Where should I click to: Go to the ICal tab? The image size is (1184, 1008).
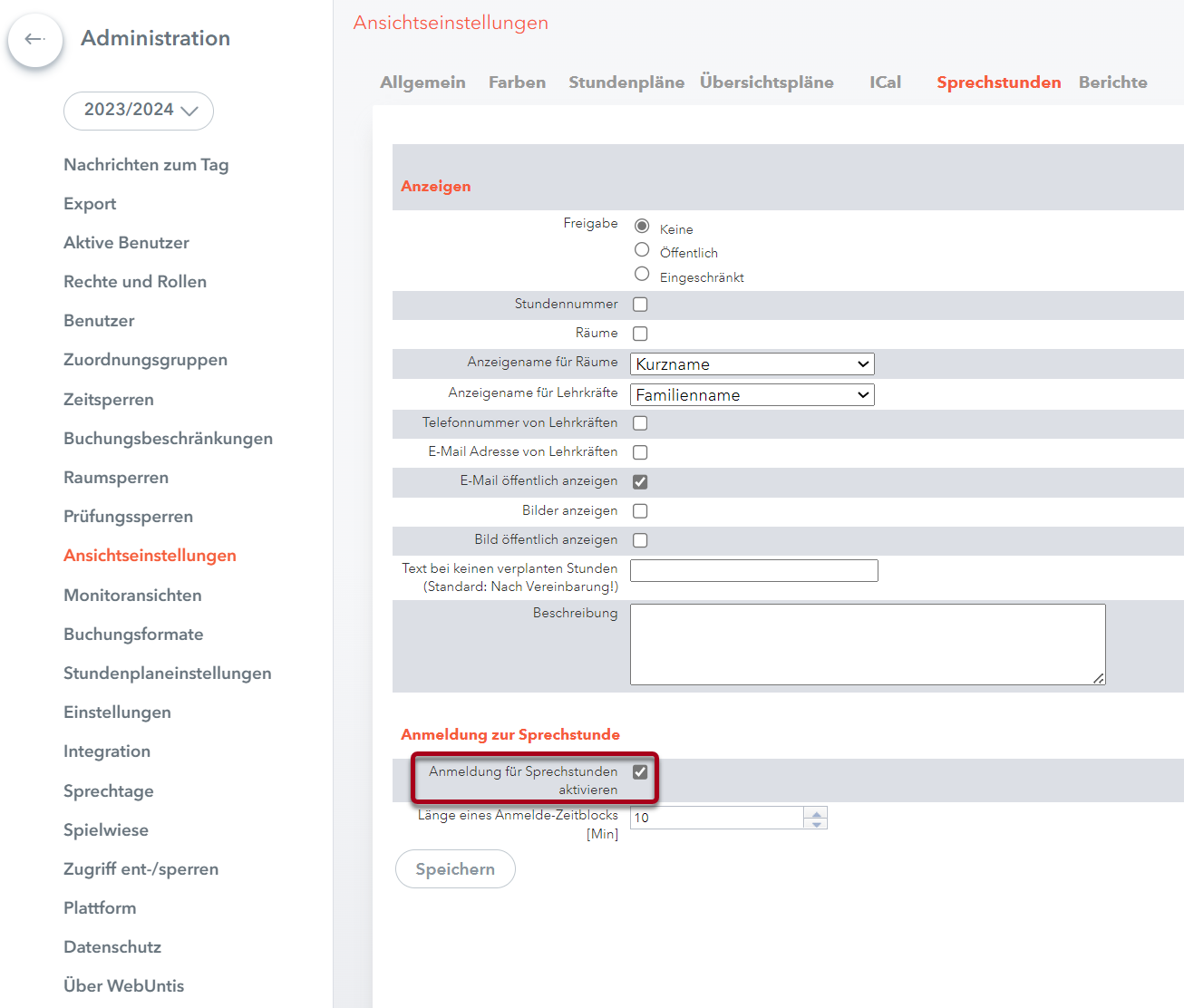point(885,82)
